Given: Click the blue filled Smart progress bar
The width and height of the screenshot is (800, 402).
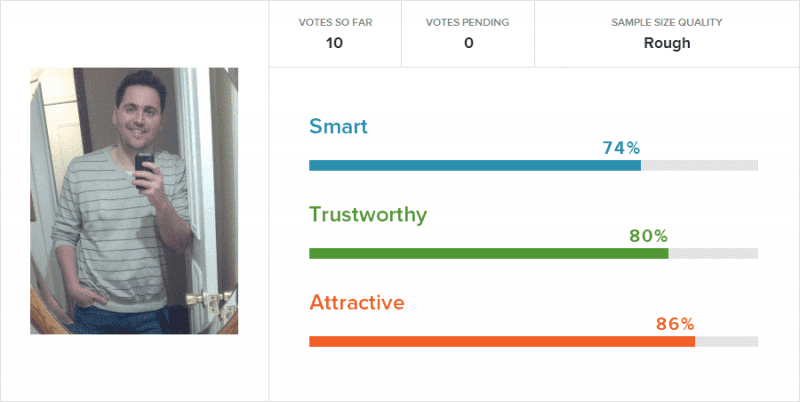Looking at the screenshot, I should click(475, 165).
